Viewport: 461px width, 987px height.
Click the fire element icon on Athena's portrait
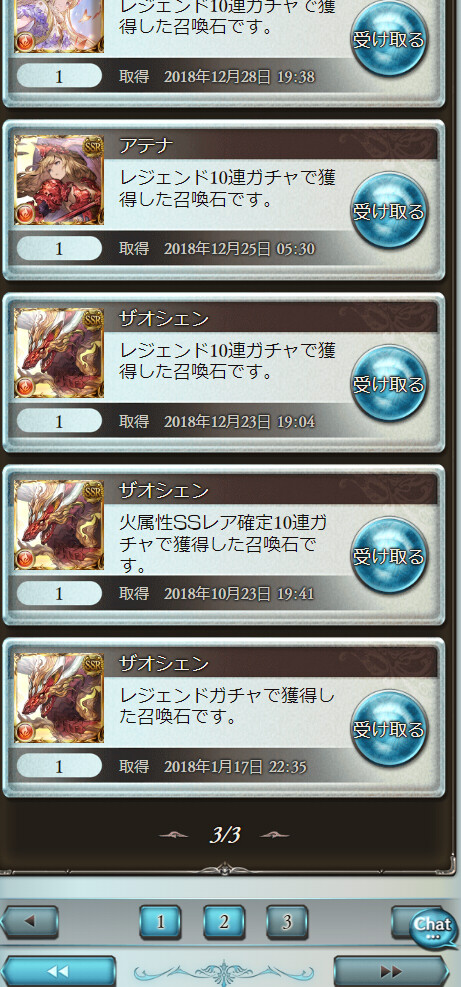[25, 213]
